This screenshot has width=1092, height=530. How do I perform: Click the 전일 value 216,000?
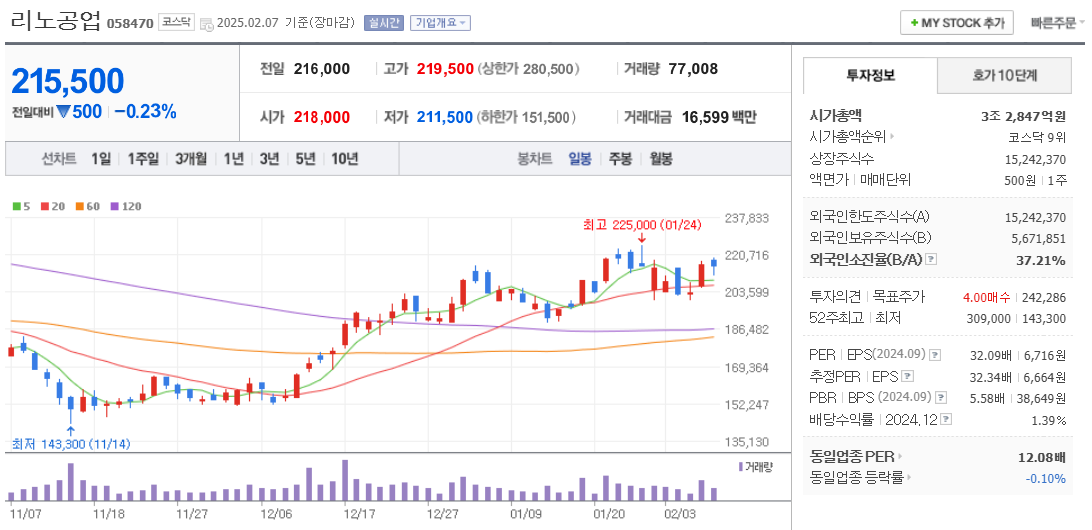pos(322,69)
